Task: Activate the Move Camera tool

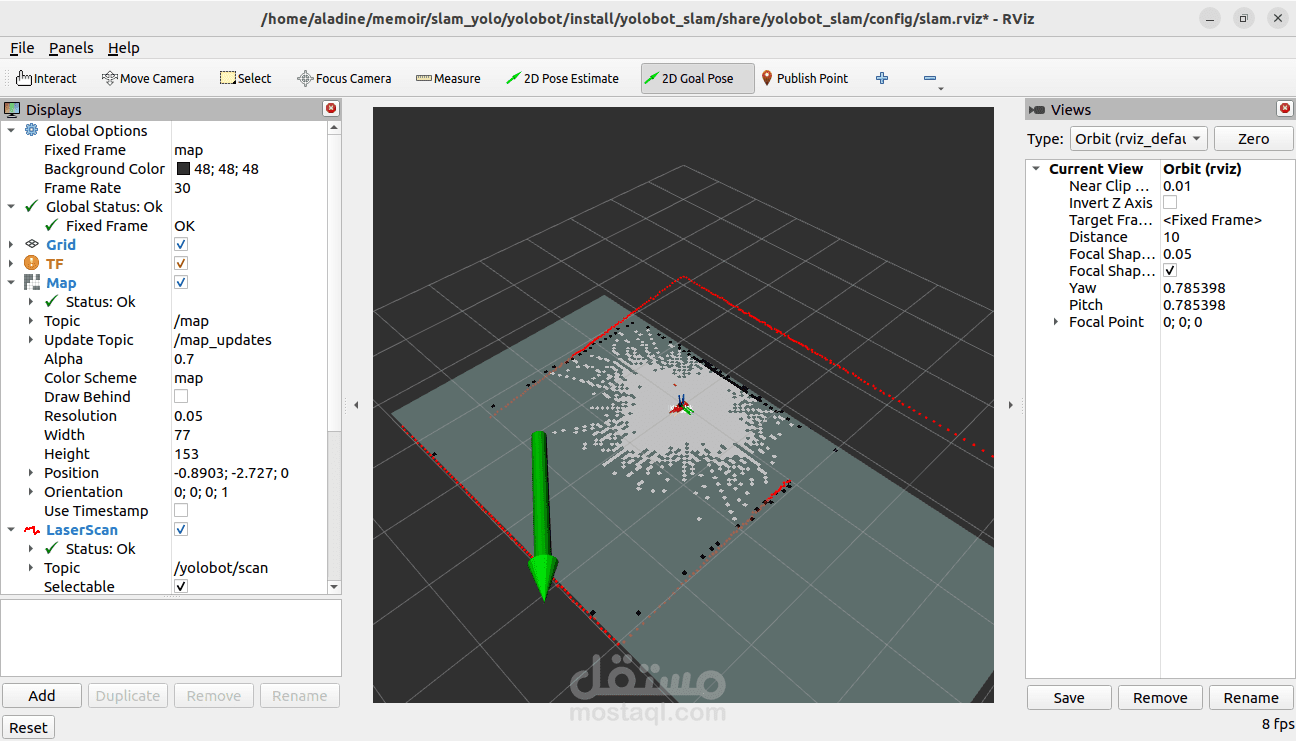Action: [x=149, y=78]
